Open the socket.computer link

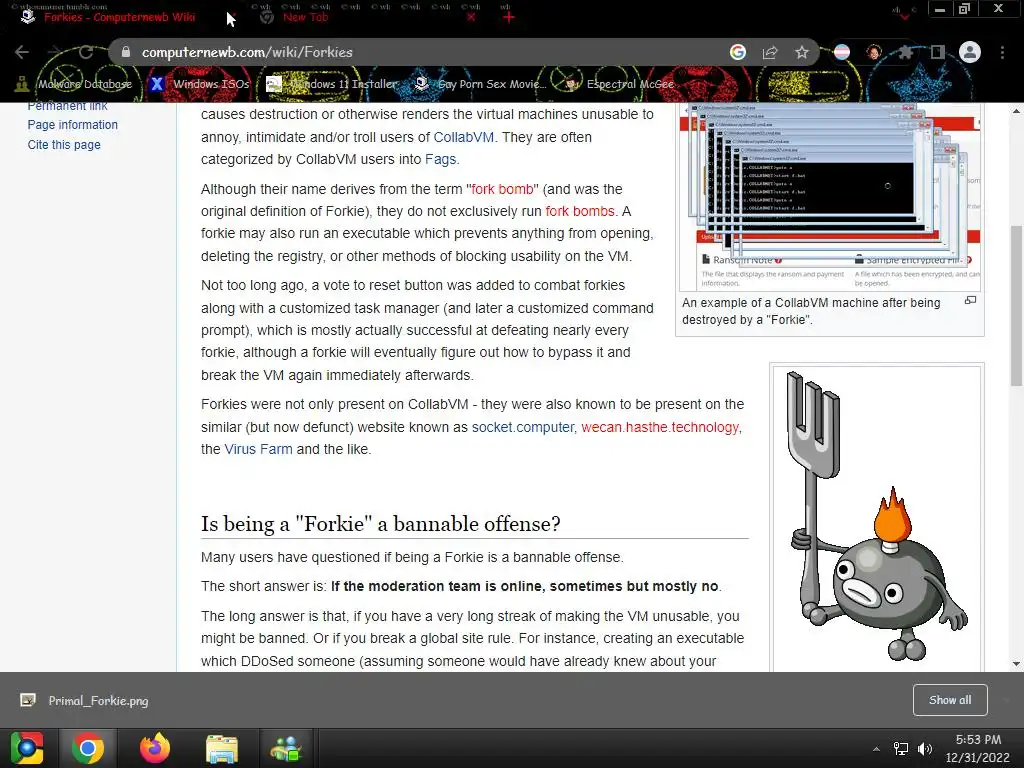522,427
